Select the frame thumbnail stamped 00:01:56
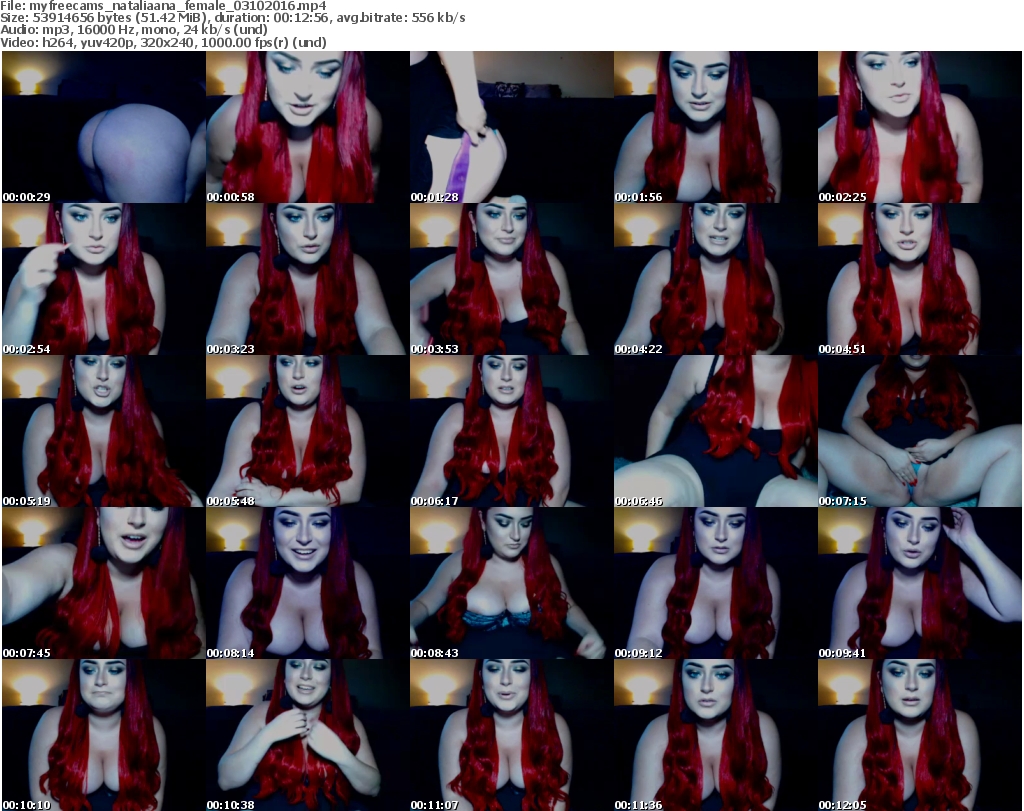Screen dimensions: 1024x811 [715, 127]
